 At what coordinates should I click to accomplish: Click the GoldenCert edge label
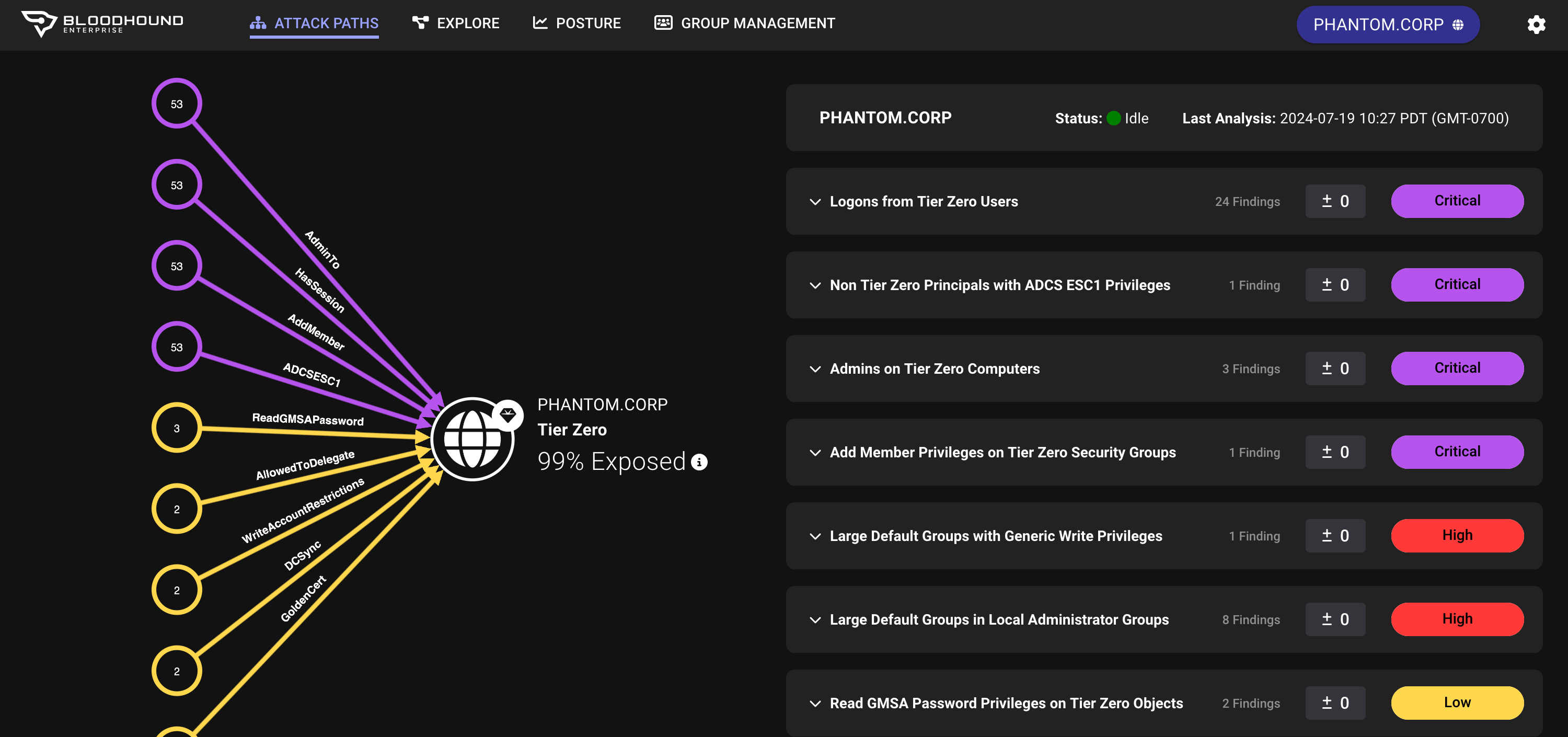click(x=303, y=598)
